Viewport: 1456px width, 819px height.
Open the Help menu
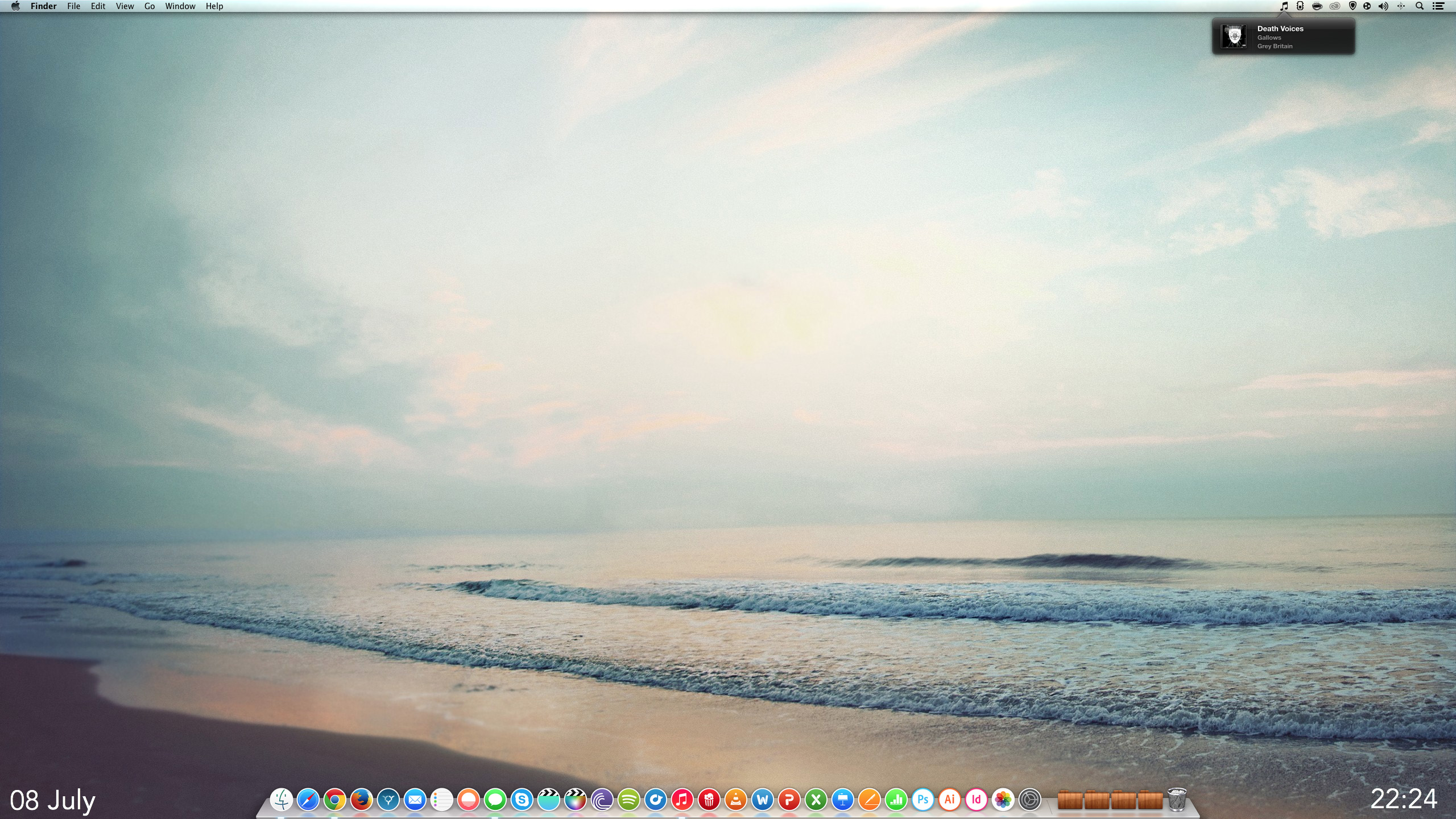(214, 6)
